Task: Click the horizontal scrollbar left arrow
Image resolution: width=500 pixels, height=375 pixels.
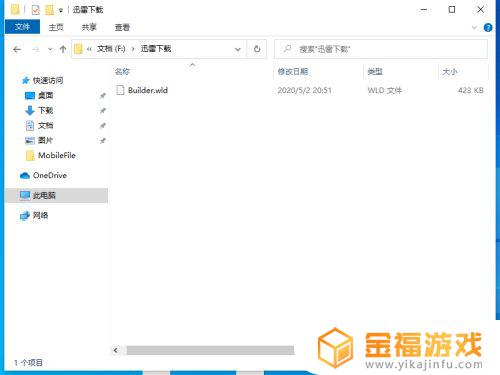Action: (116, 350)
